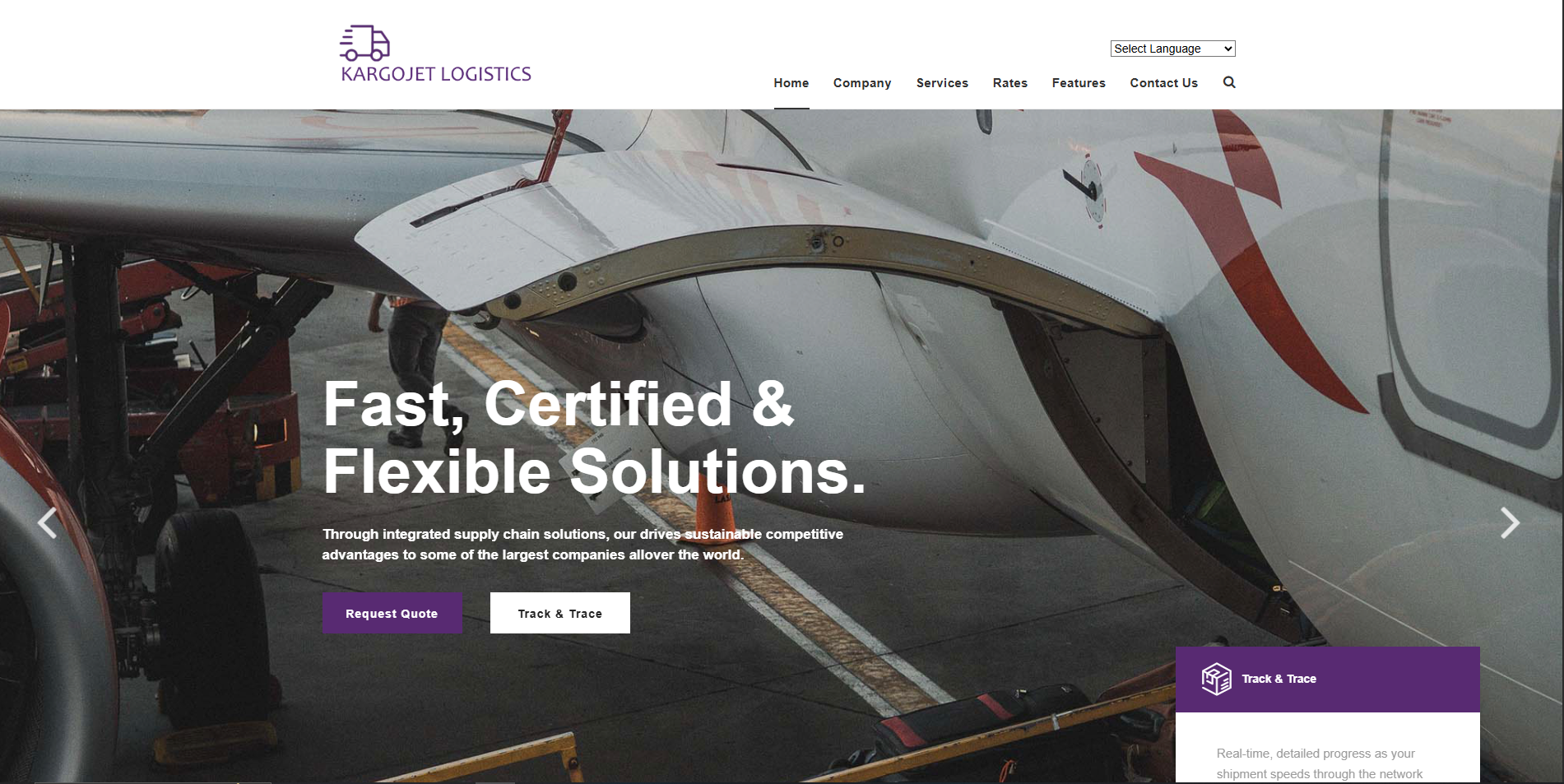Click the KARGOJET LOGISTICS logo text

pos(436,74)
